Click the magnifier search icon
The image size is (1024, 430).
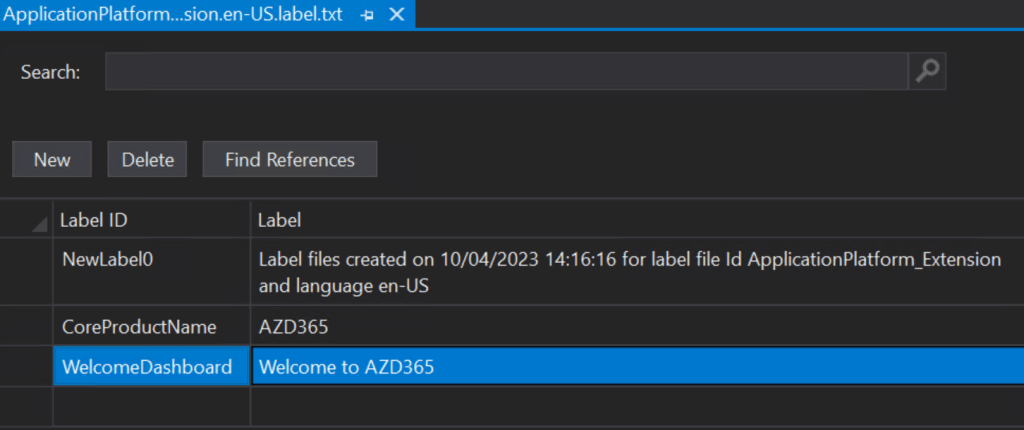coord(927,72)
